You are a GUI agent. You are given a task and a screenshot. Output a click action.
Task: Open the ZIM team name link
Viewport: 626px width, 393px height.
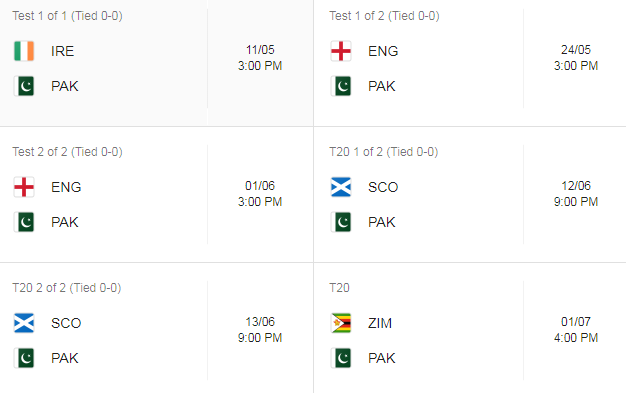coord(380,323)
